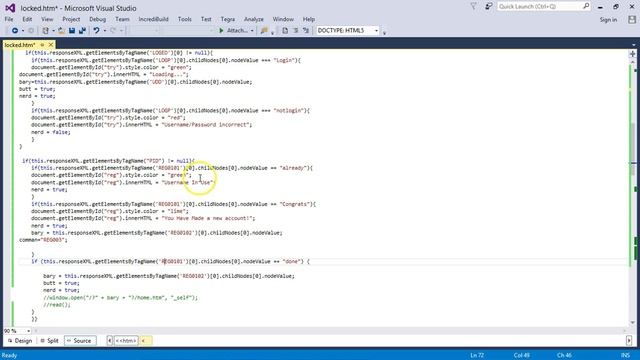Open the Test menu
This screenshot has width=640, height=360.
point(206,19)
